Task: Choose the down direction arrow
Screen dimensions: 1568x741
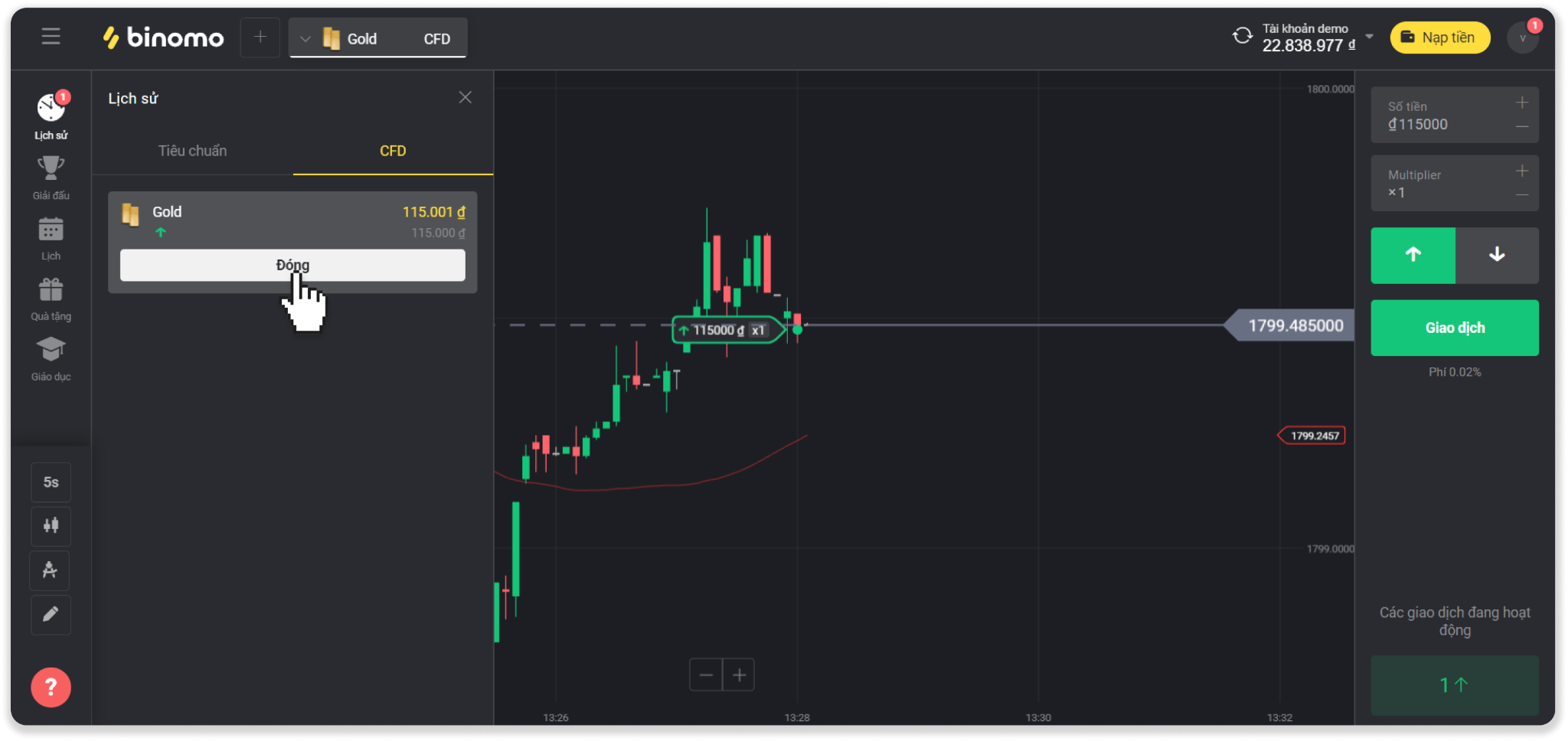Action: pos(1497,255)
